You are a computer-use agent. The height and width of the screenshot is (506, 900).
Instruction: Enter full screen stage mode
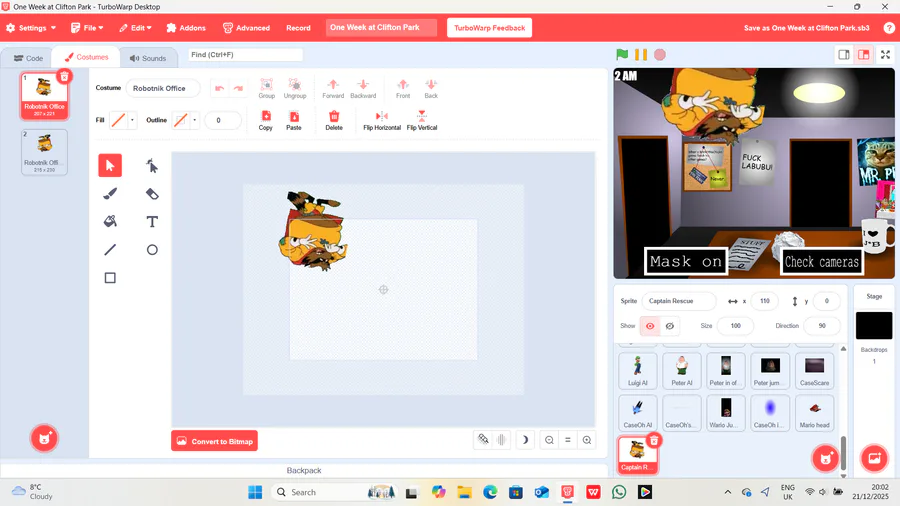886,55
